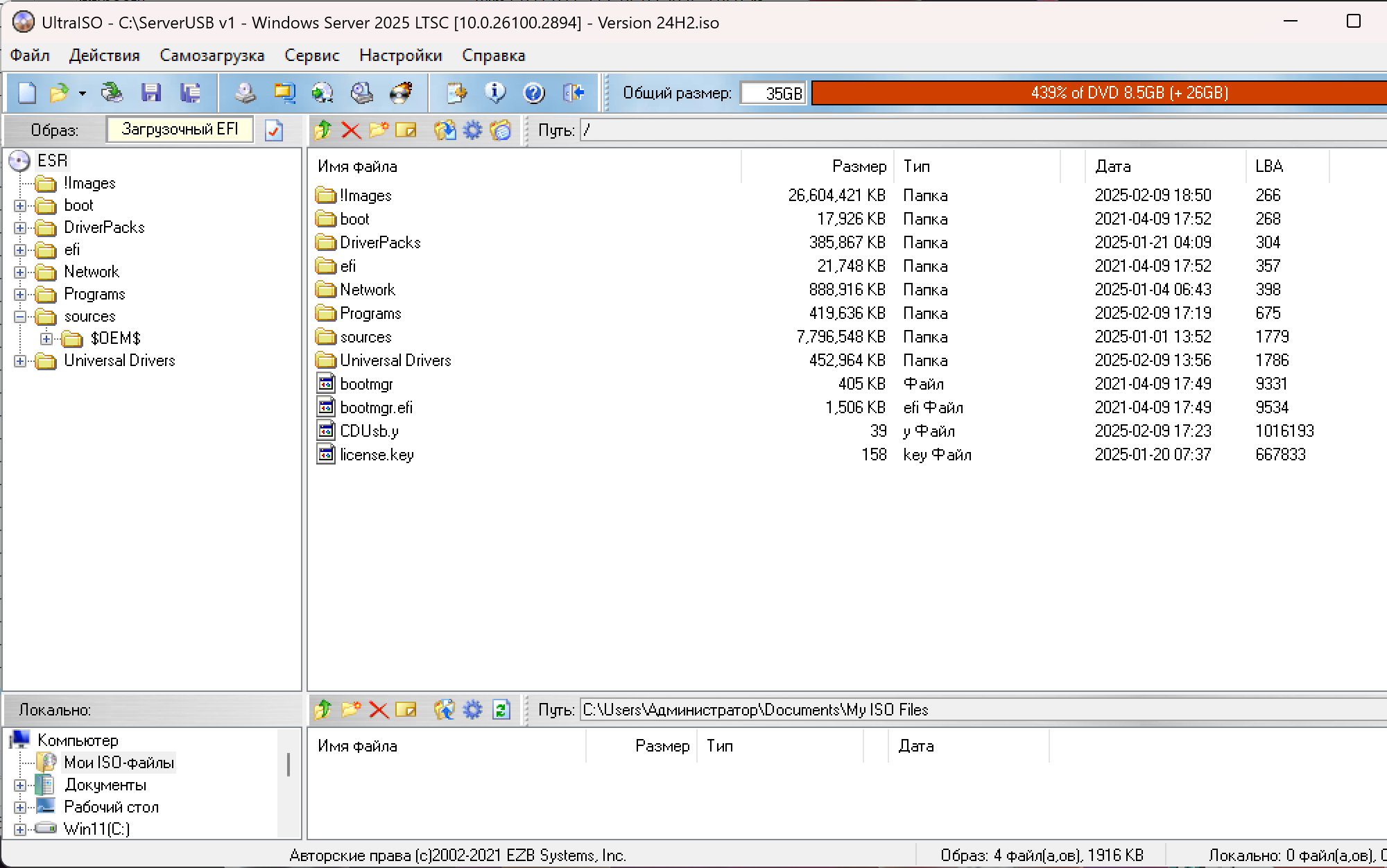Viewport: 1387px width, 868px height.
Task: Expand the Документы local tree node
Action: coord(20,785)
